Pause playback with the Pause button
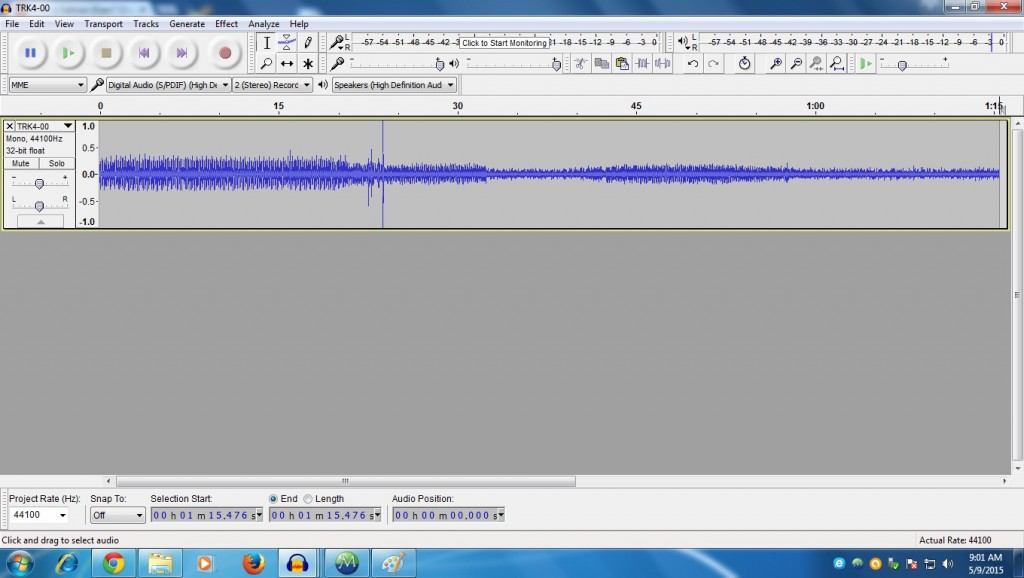 pos(30,53)
